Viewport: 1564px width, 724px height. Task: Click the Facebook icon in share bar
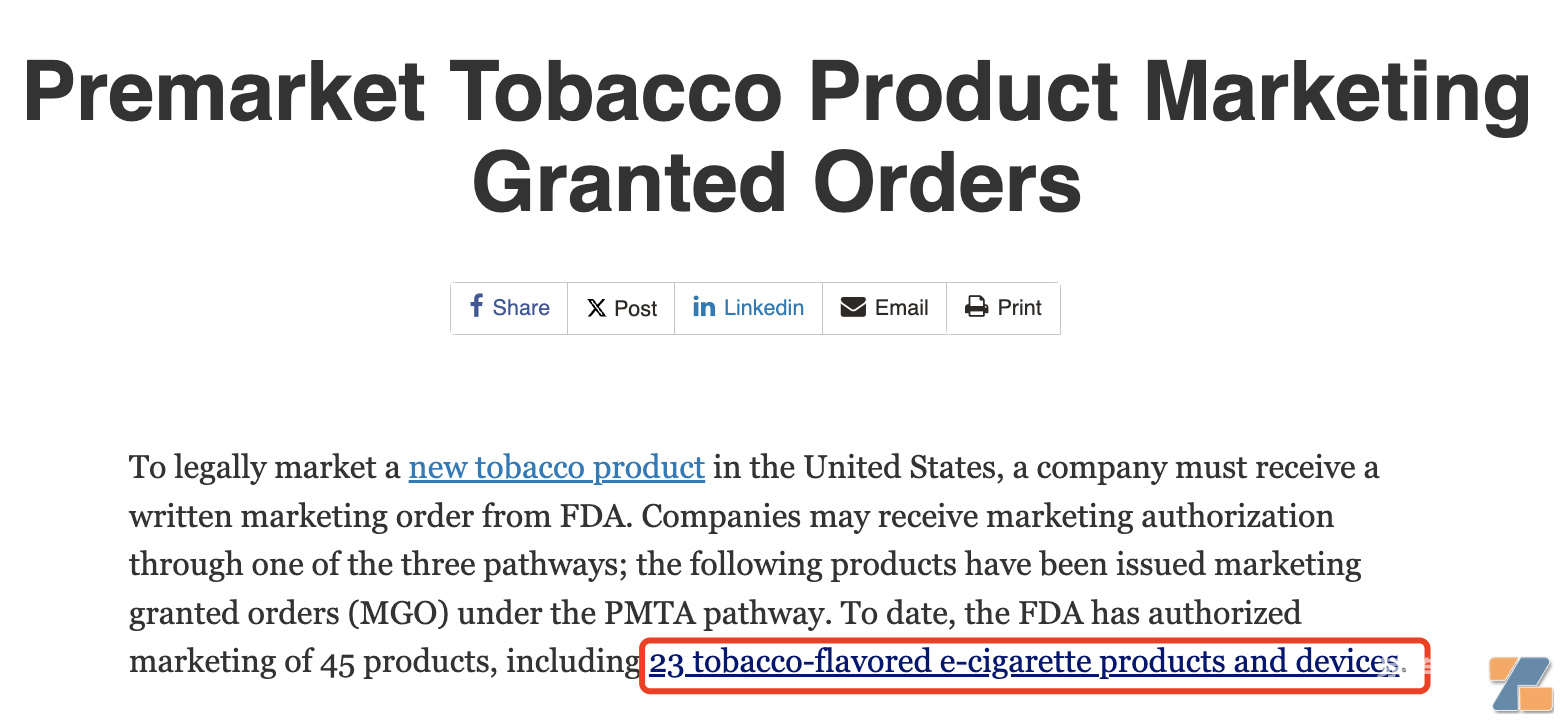point(477,306)
